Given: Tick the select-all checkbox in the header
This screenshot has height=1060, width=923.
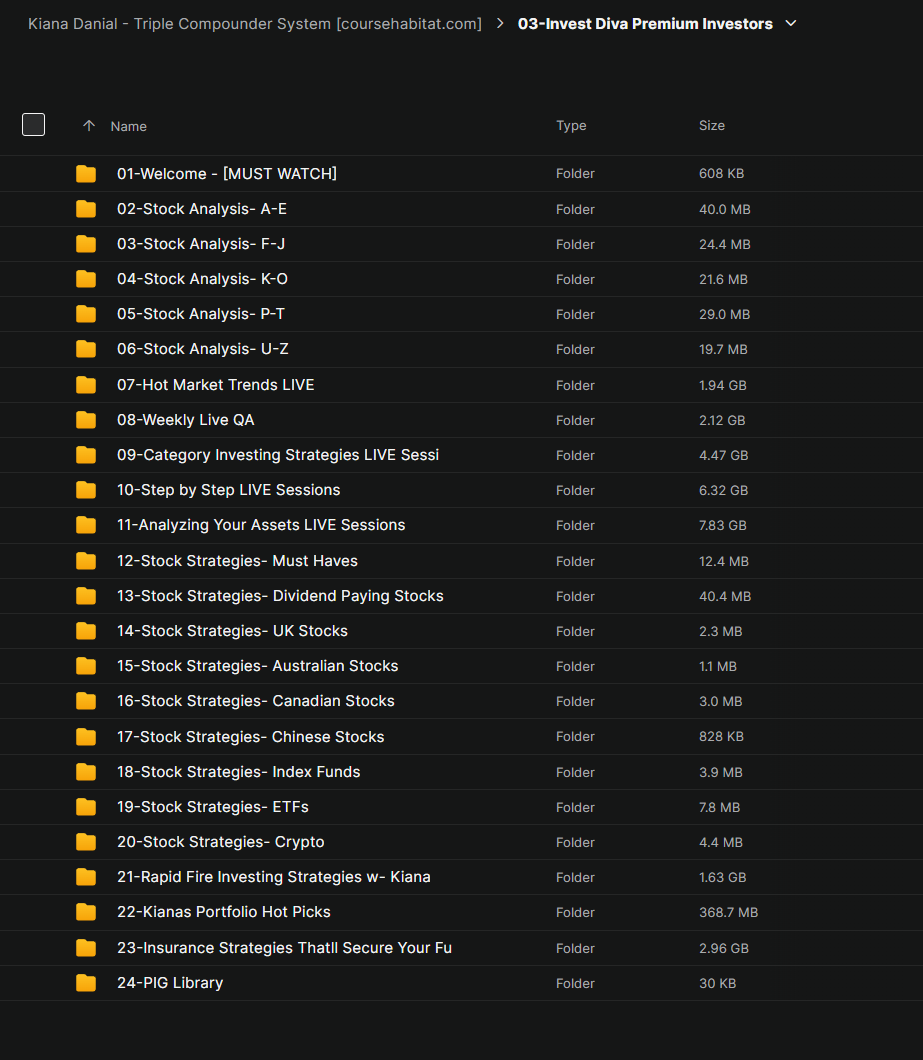Looking at the screenshot, I should 33,125.
